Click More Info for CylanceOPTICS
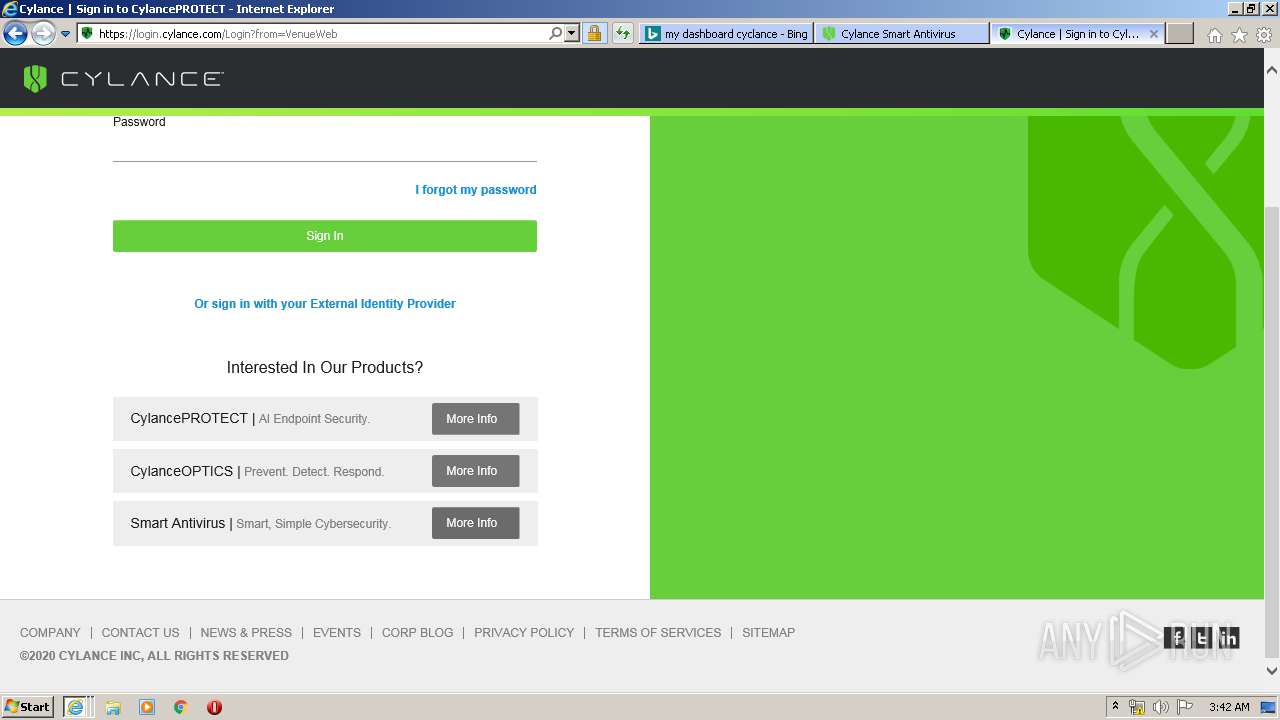 pos(475,471)
